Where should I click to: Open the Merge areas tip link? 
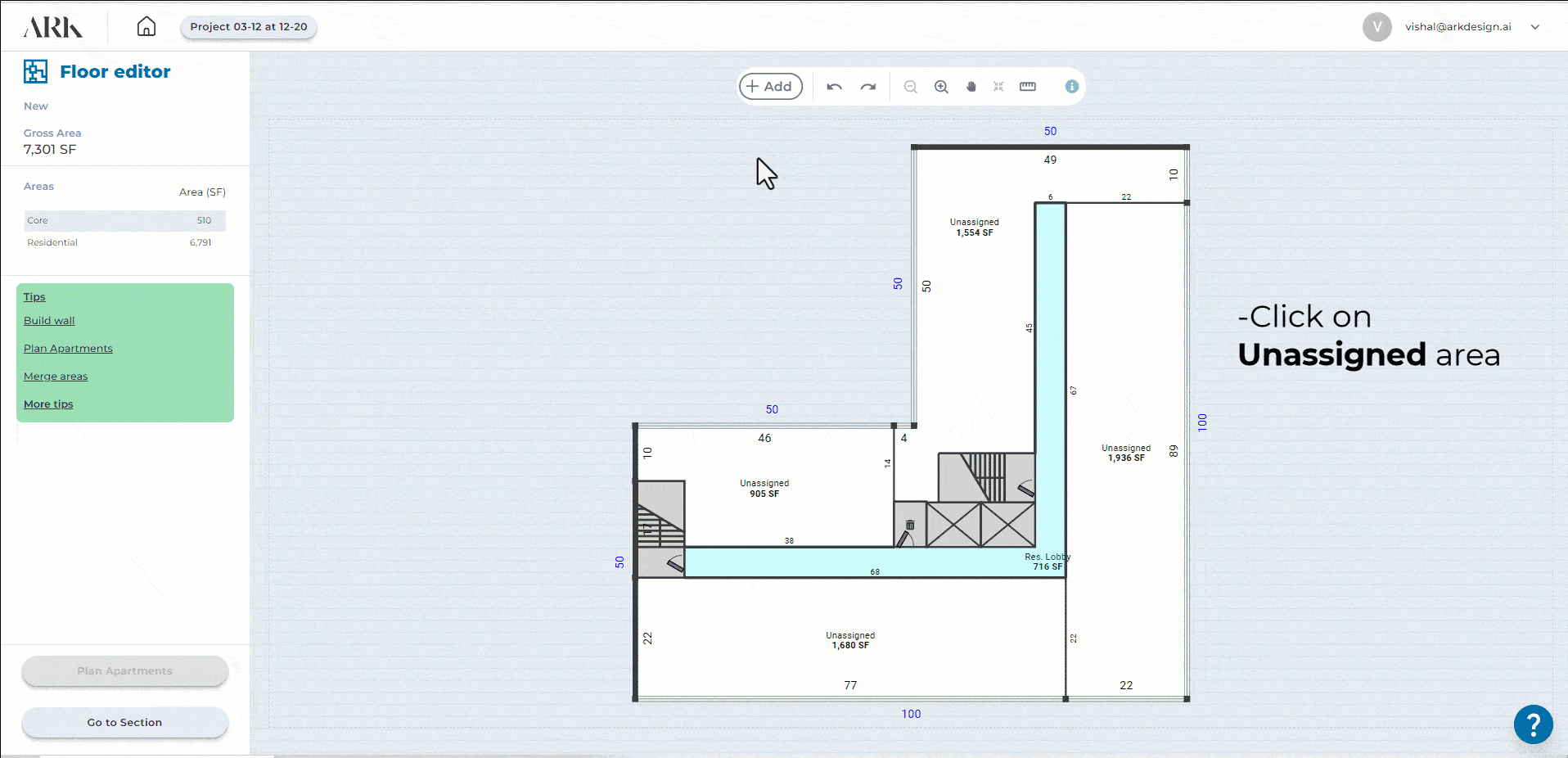tap(56, 377)
